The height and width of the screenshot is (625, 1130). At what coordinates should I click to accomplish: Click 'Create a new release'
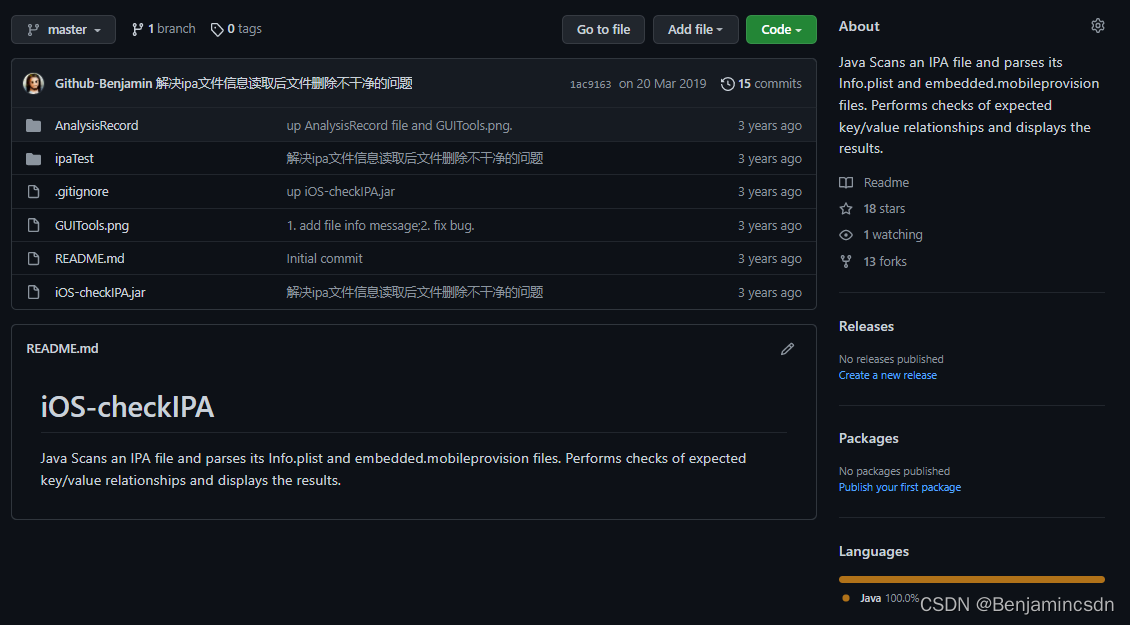(x=888, y=376)
